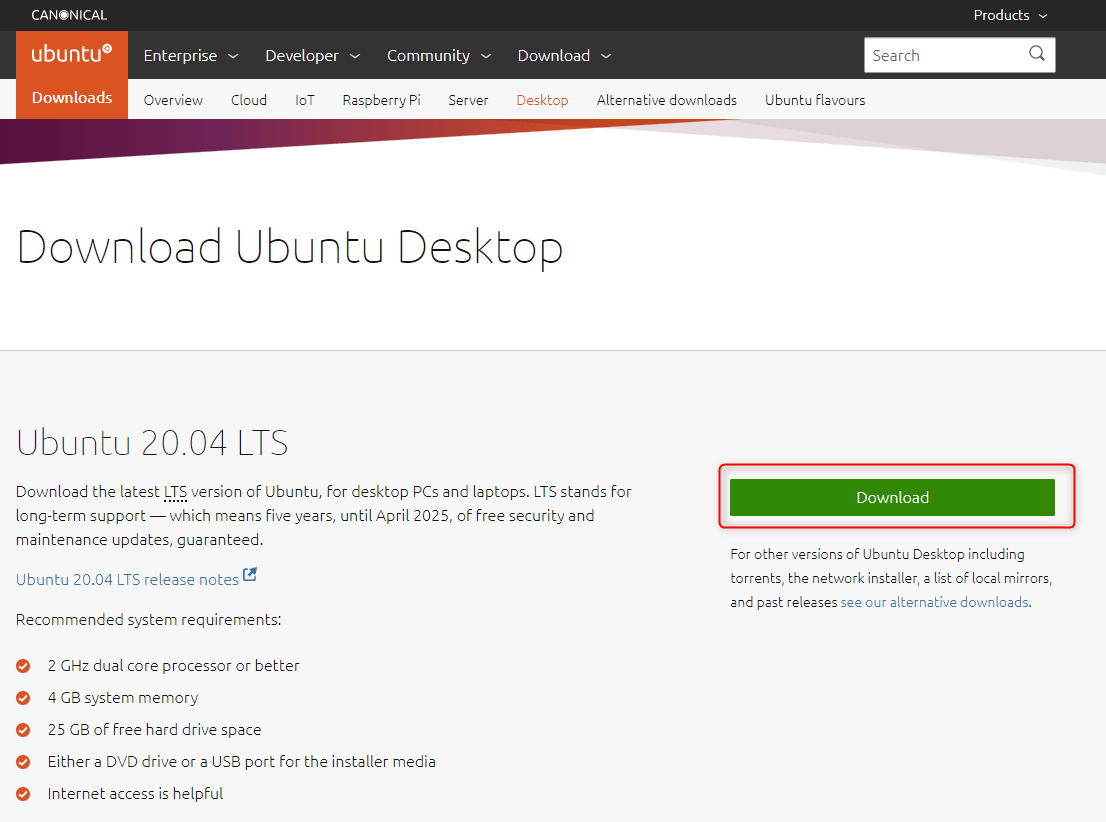Screen dimensions: 1106x822
Task: Select the Ubuntu flavours navigation item
Action: coord(815,100)
